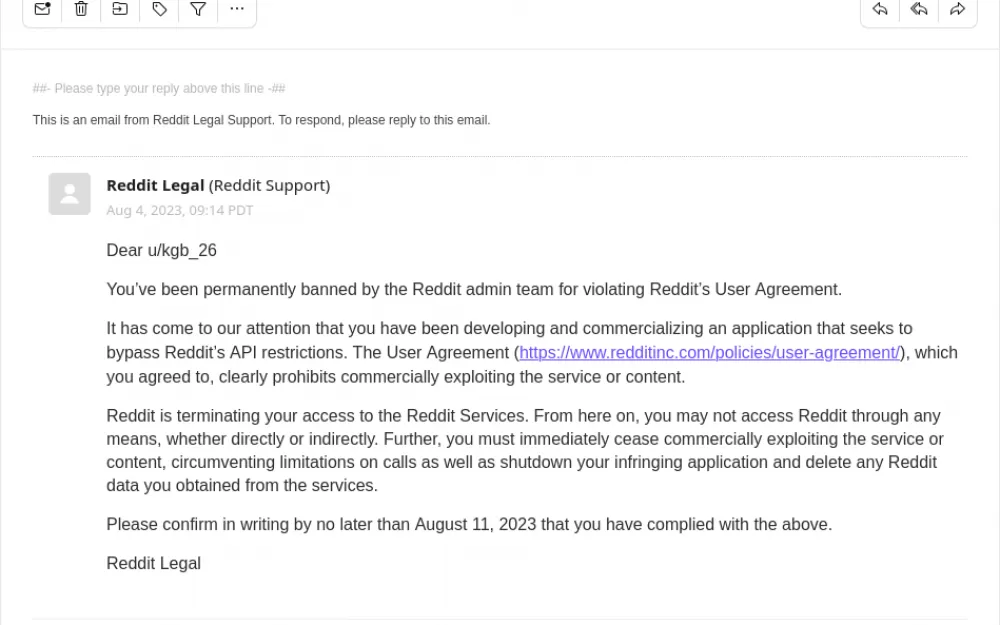Forward this email
Viewport: 1000px width, 625px height.
point(957,9)
